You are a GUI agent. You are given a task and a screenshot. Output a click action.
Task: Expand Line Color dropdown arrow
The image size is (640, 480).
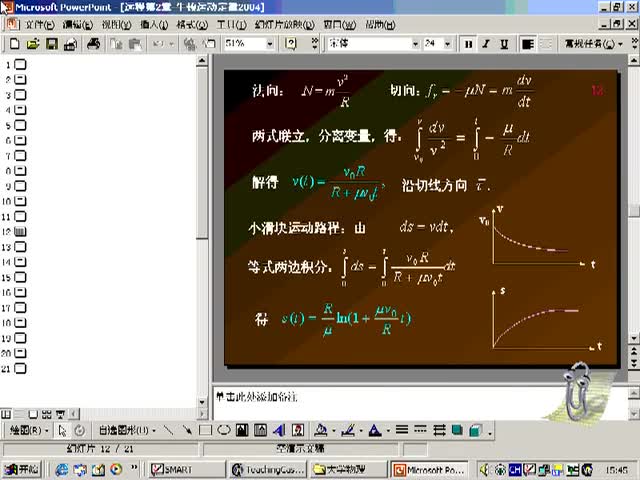coord(361,431)
